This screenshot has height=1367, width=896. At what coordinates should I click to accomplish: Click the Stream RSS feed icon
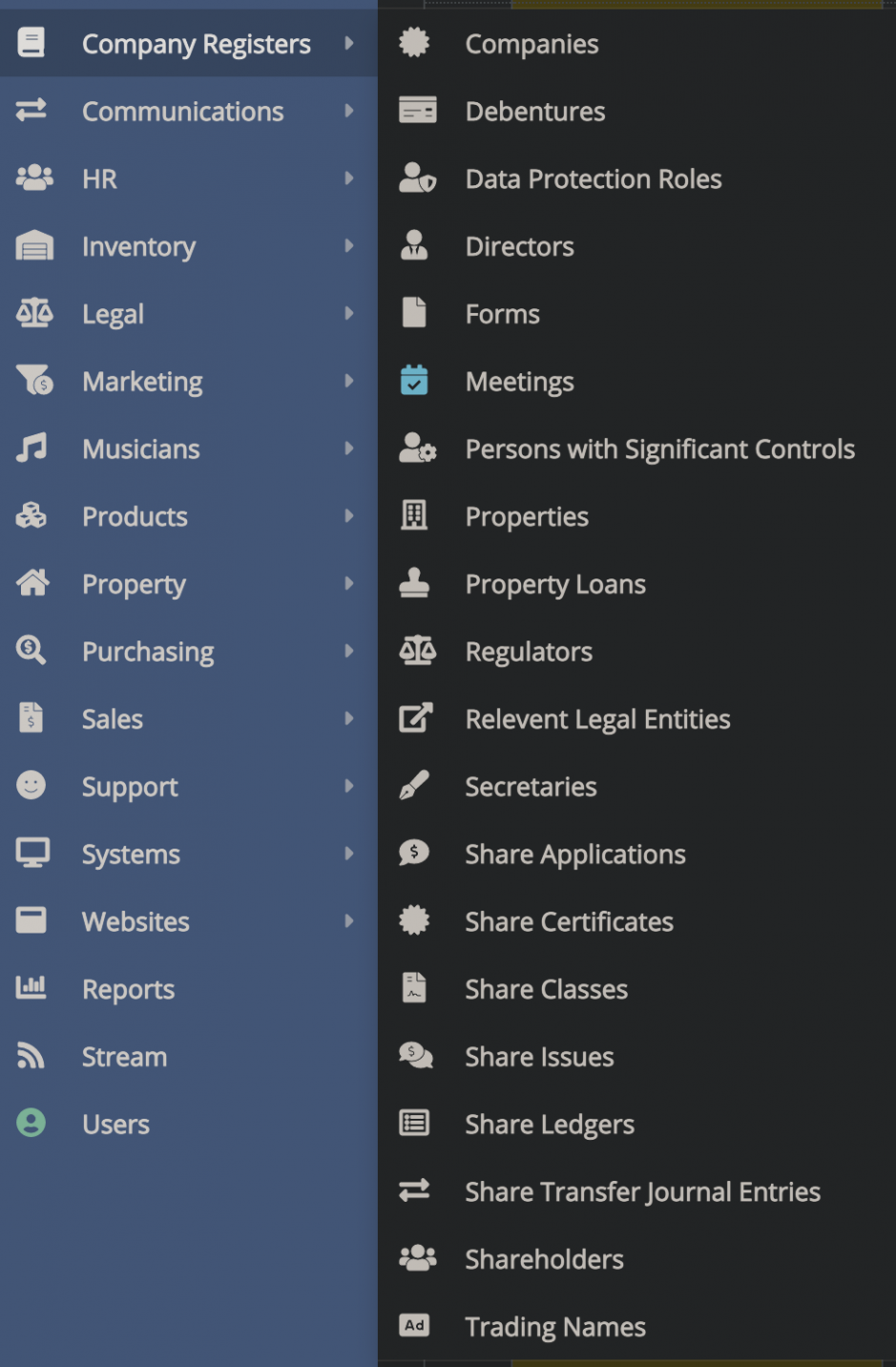(x=31, y=1056)
